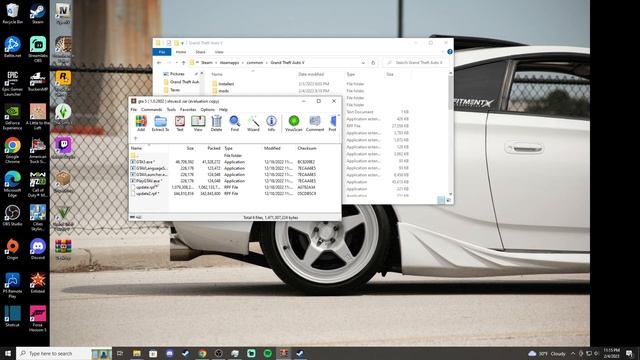Click the Test icon in WinRAR toolbar

coord(180,123)
